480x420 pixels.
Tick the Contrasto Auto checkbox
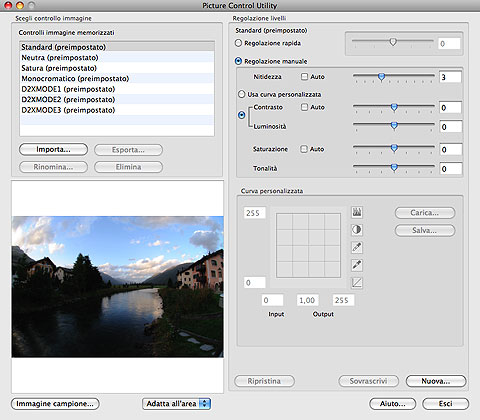click(304, 107)
